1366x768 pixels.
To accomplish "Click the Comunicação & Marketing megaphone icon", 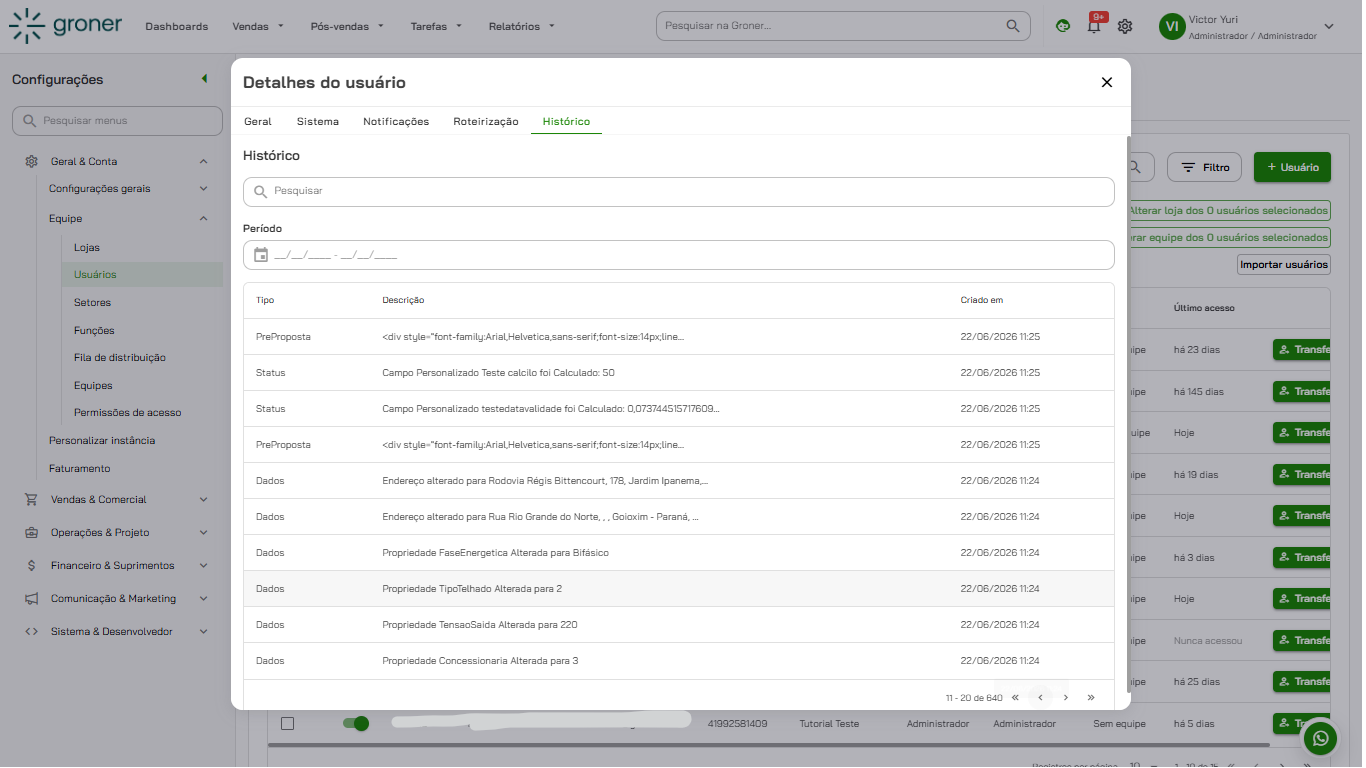I will pos(32,599).
